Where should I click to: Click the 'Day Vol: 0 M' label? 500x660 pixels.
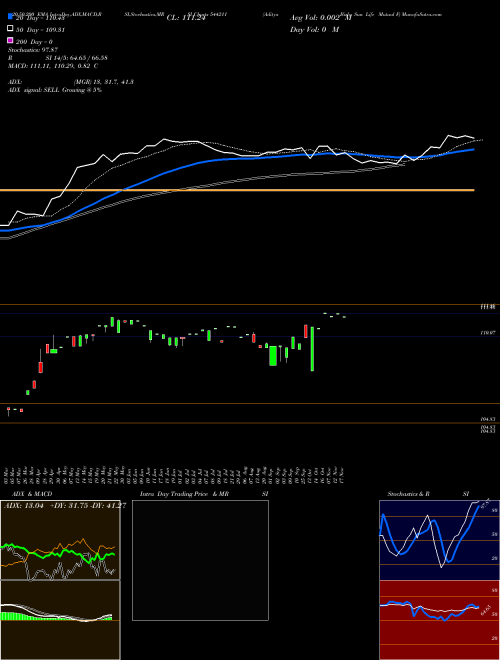coord(314,29)
